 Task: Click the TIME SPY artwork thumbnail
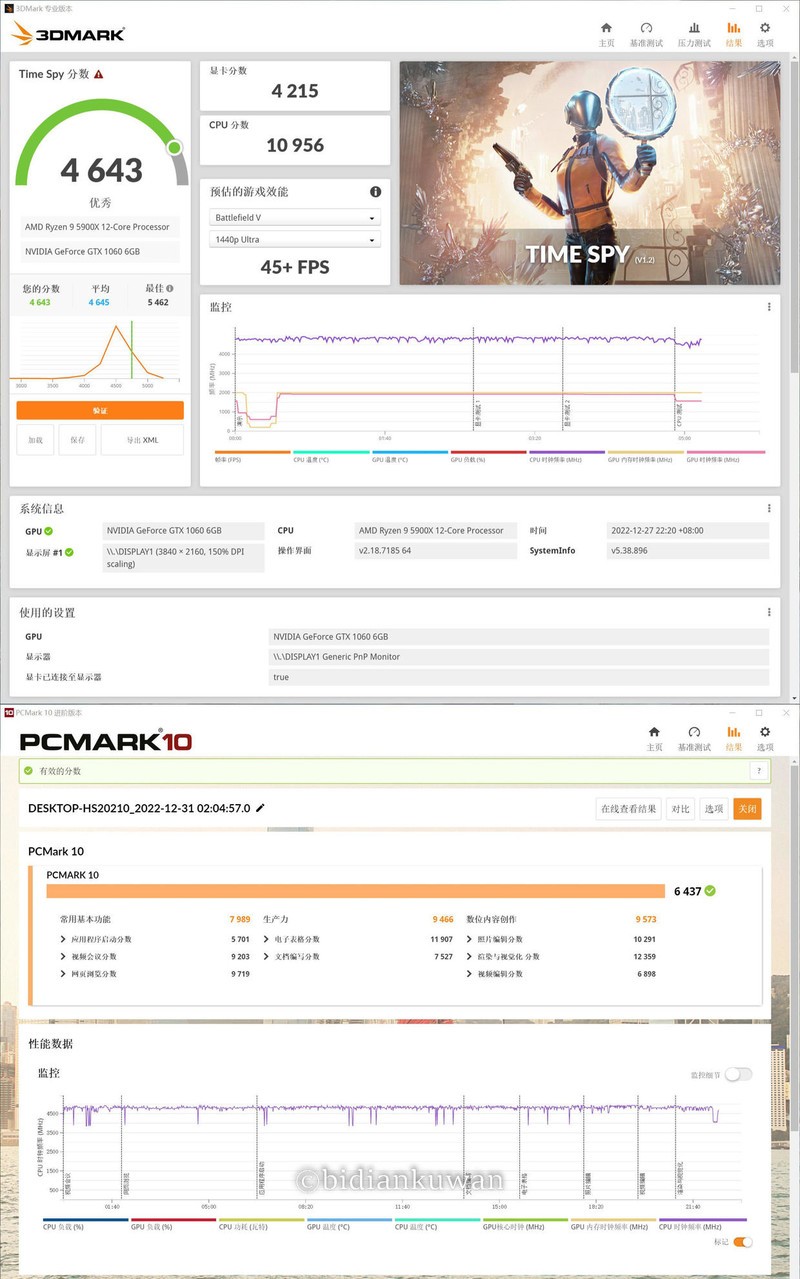(590, 173)
